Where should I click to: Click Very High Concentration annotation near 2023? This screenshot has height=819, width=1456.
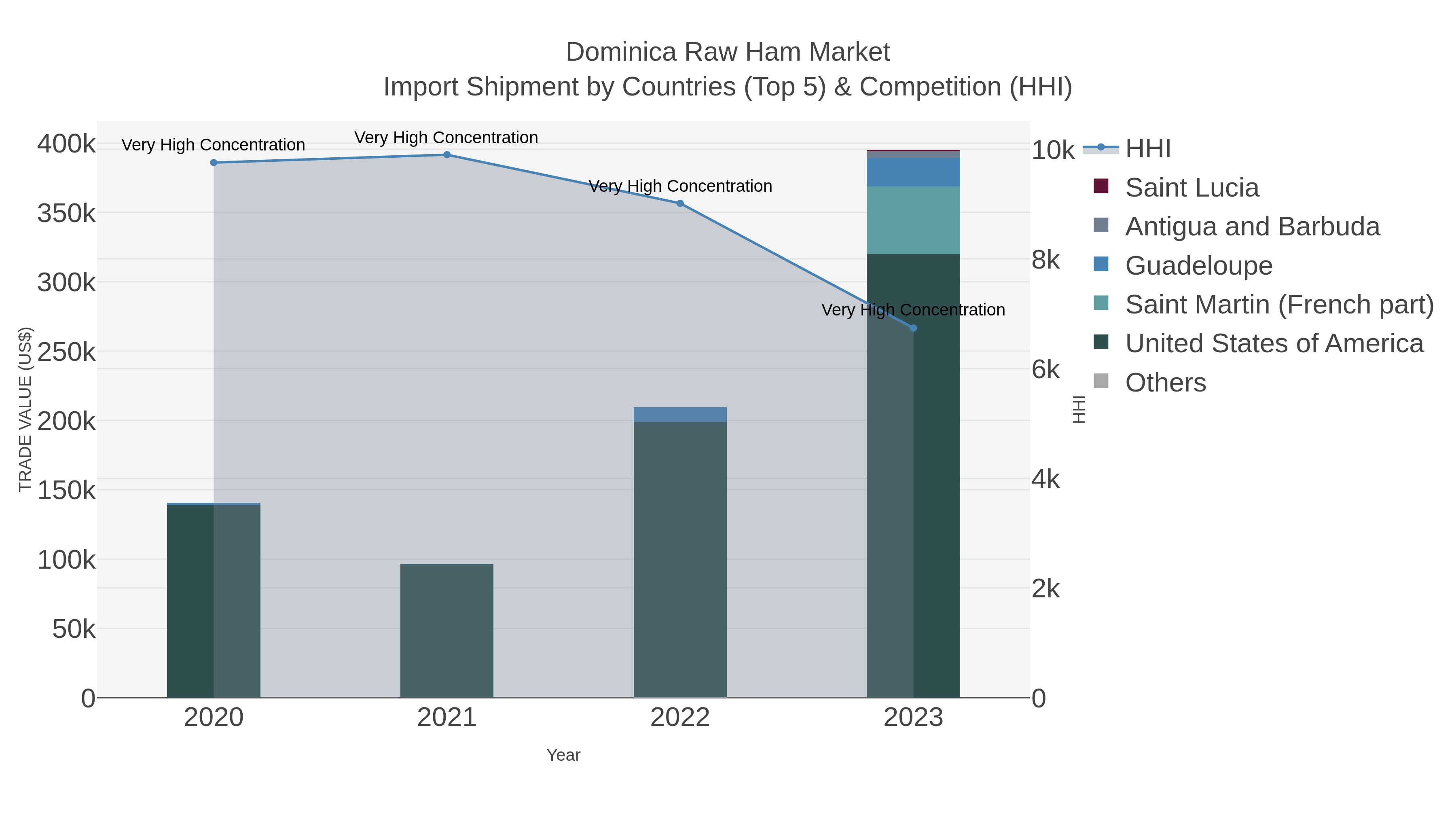(913, 310)
